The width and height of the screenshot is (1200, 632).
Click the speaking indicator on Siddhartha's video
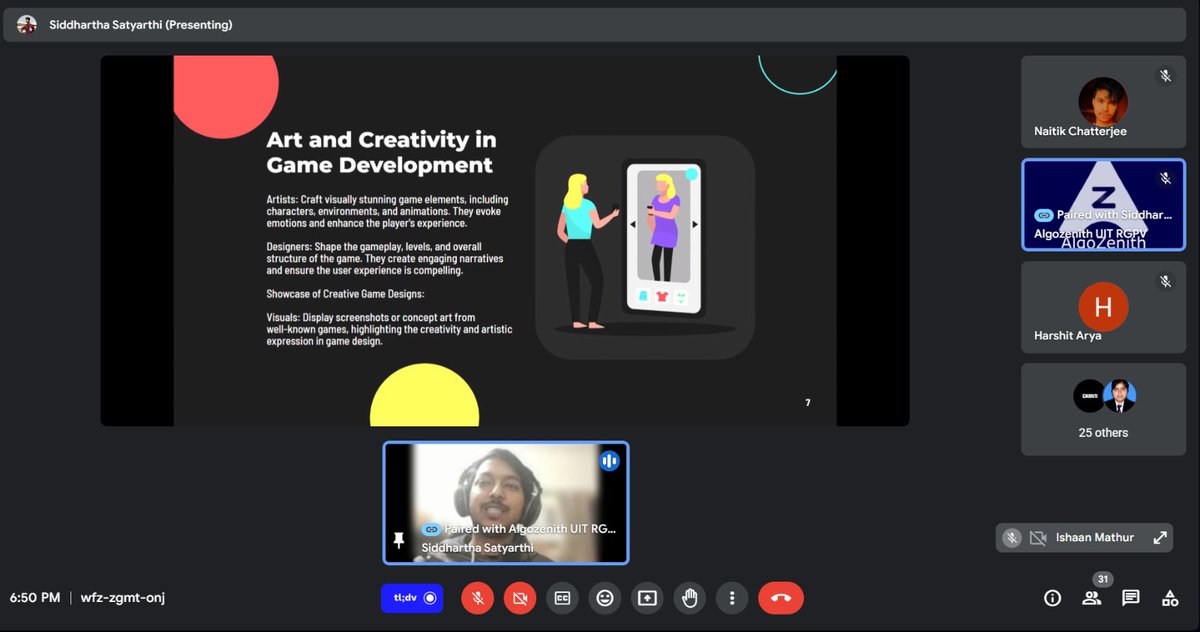(x=609, y=461)
